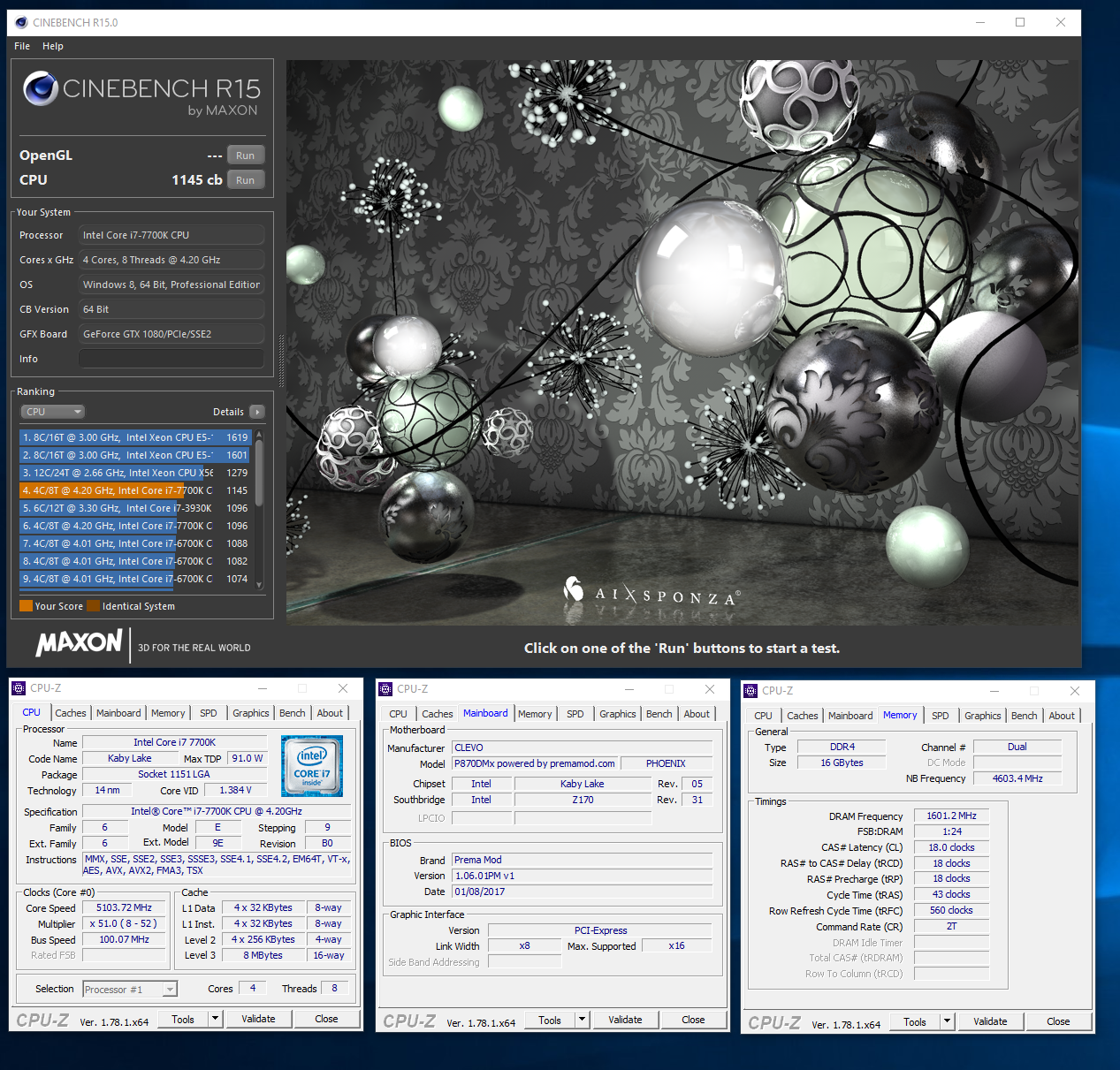The width and height of the screenshot is (1120, 1070).
Task: Run the OpenGL benchmark
Action: point(246,156)
